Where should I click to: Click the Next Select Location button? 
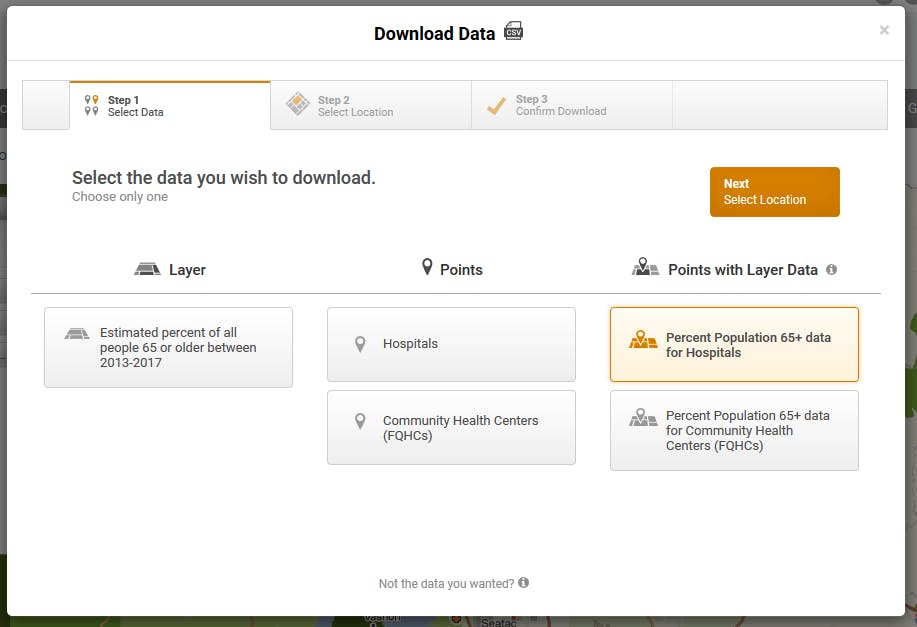[775, 192]
